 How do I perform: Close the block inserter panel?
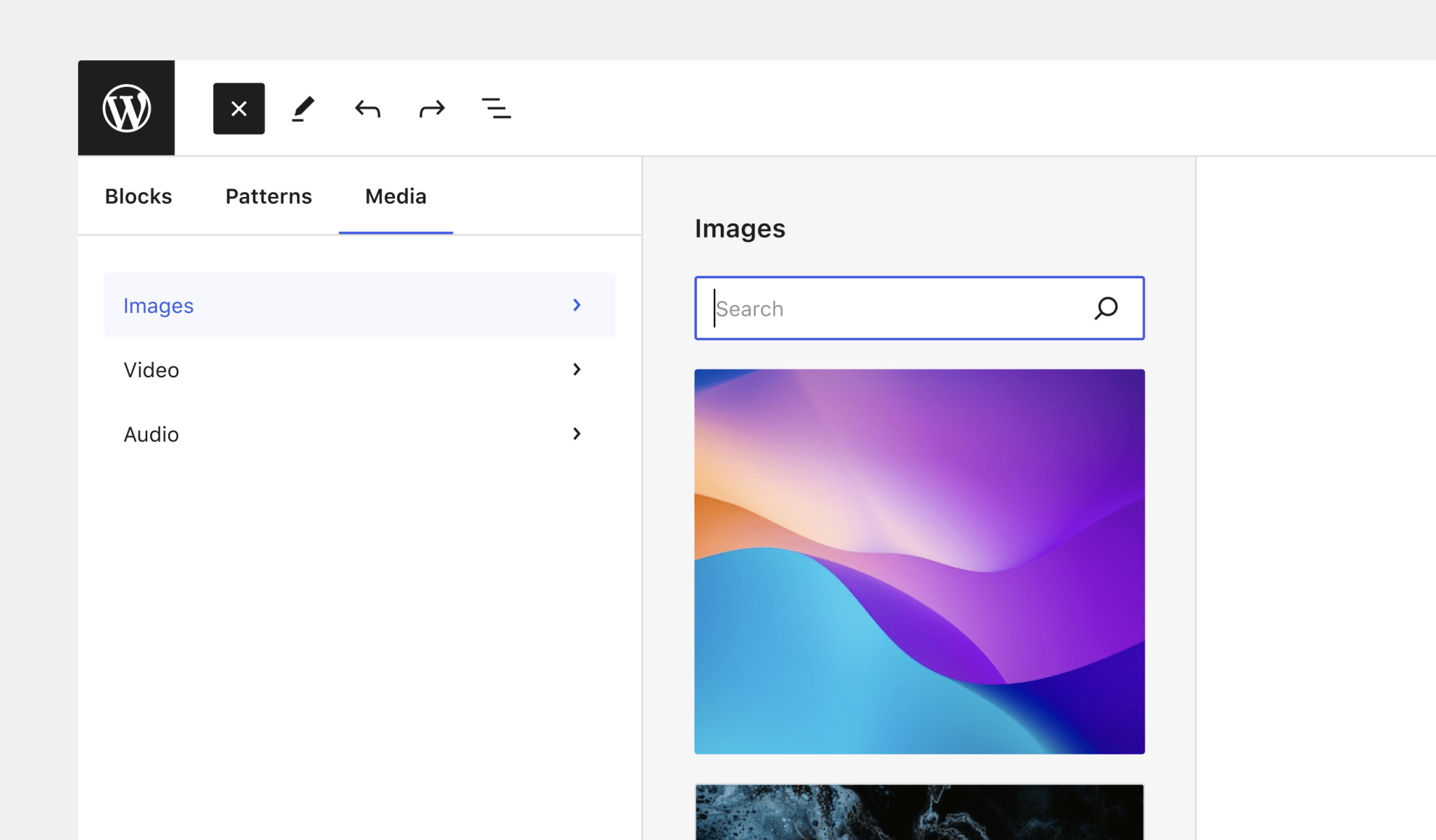point(238,108)
